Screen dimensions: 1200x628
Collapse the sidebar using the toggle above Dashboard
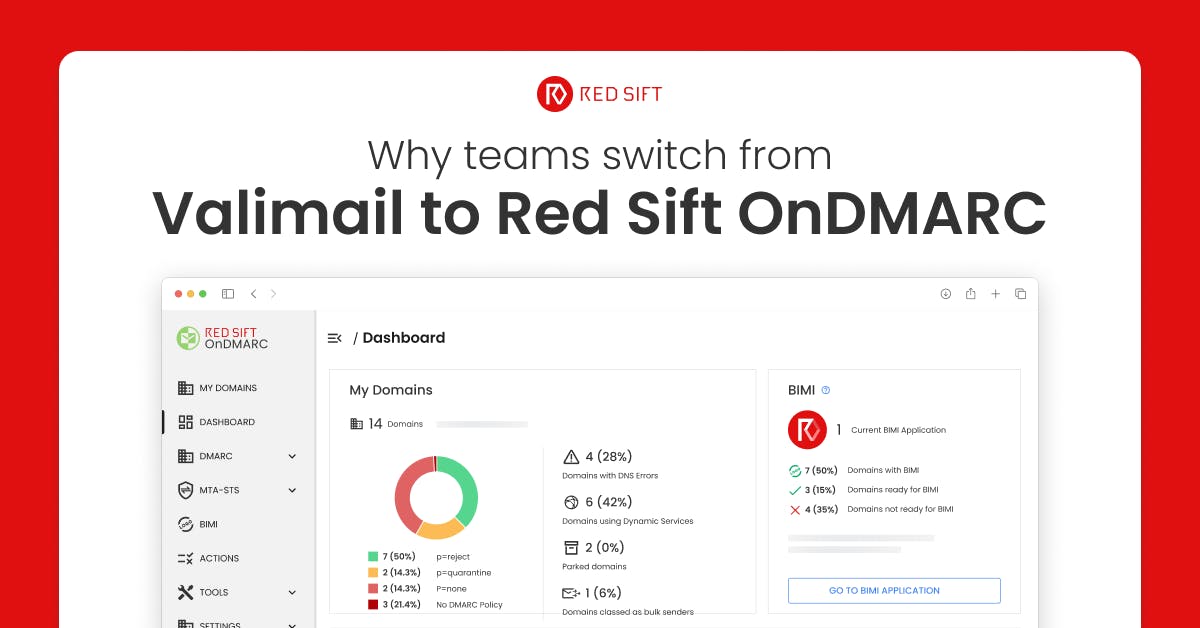tap(334, 338)
